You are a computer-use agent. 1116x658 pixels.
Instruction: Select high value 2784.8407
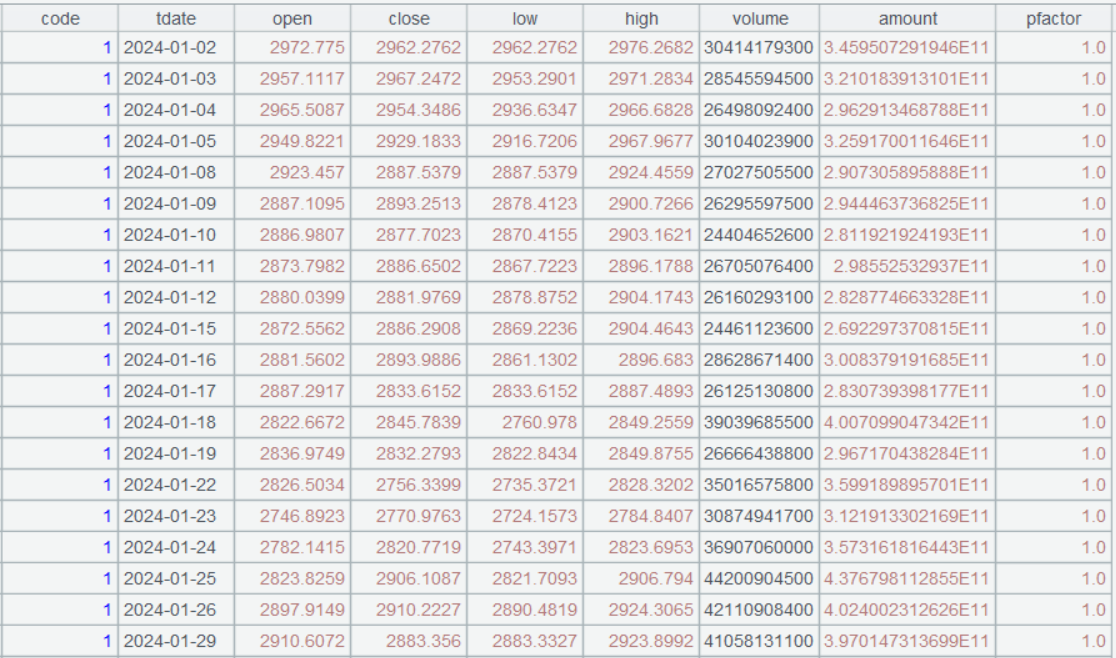pyautogui.click(x=641, y=517)
